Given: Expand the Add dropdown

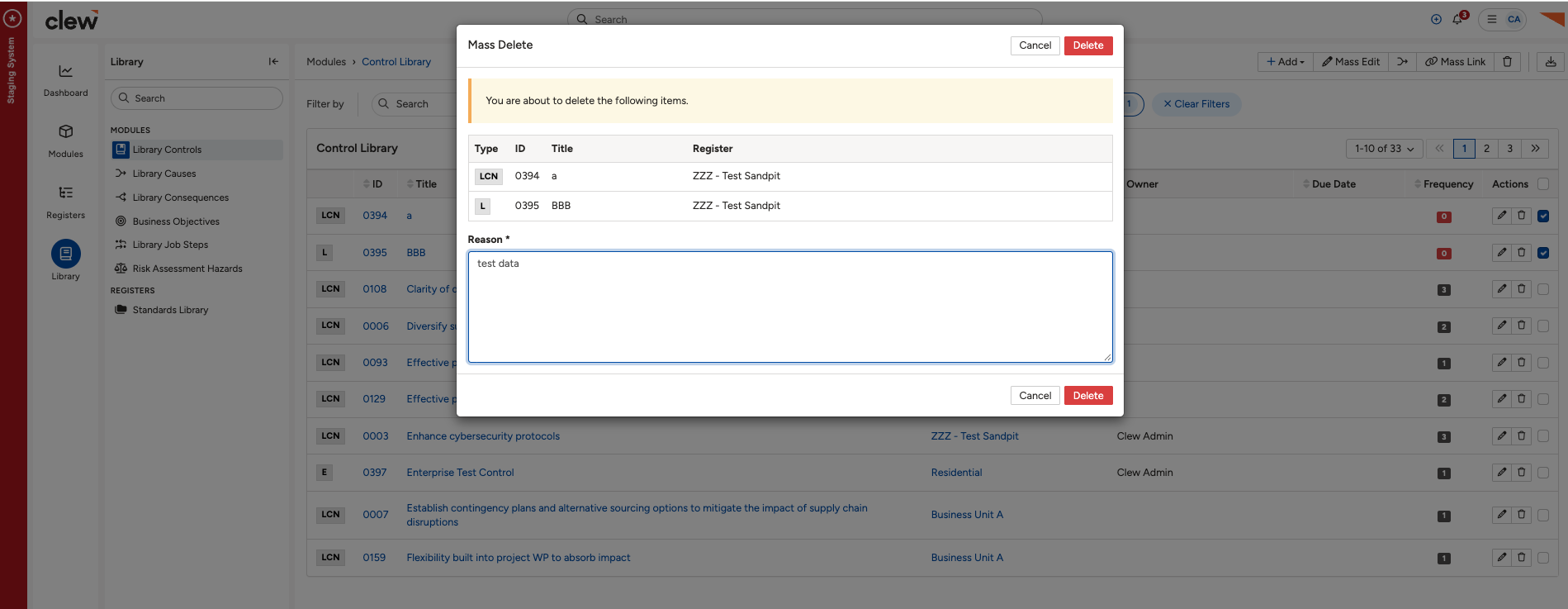Looking at the screenshot, I should [x=1285, y=62].
